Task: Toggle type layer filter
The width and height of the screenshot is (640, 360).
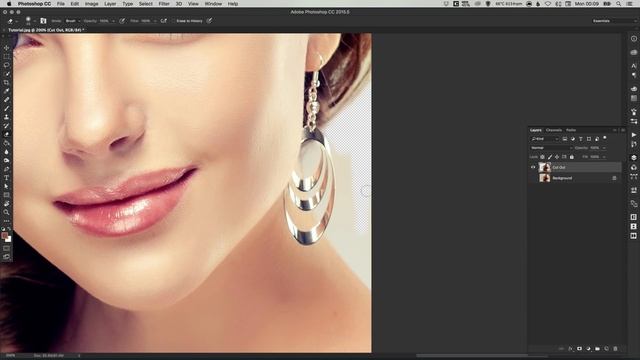Action: point(581,139)
